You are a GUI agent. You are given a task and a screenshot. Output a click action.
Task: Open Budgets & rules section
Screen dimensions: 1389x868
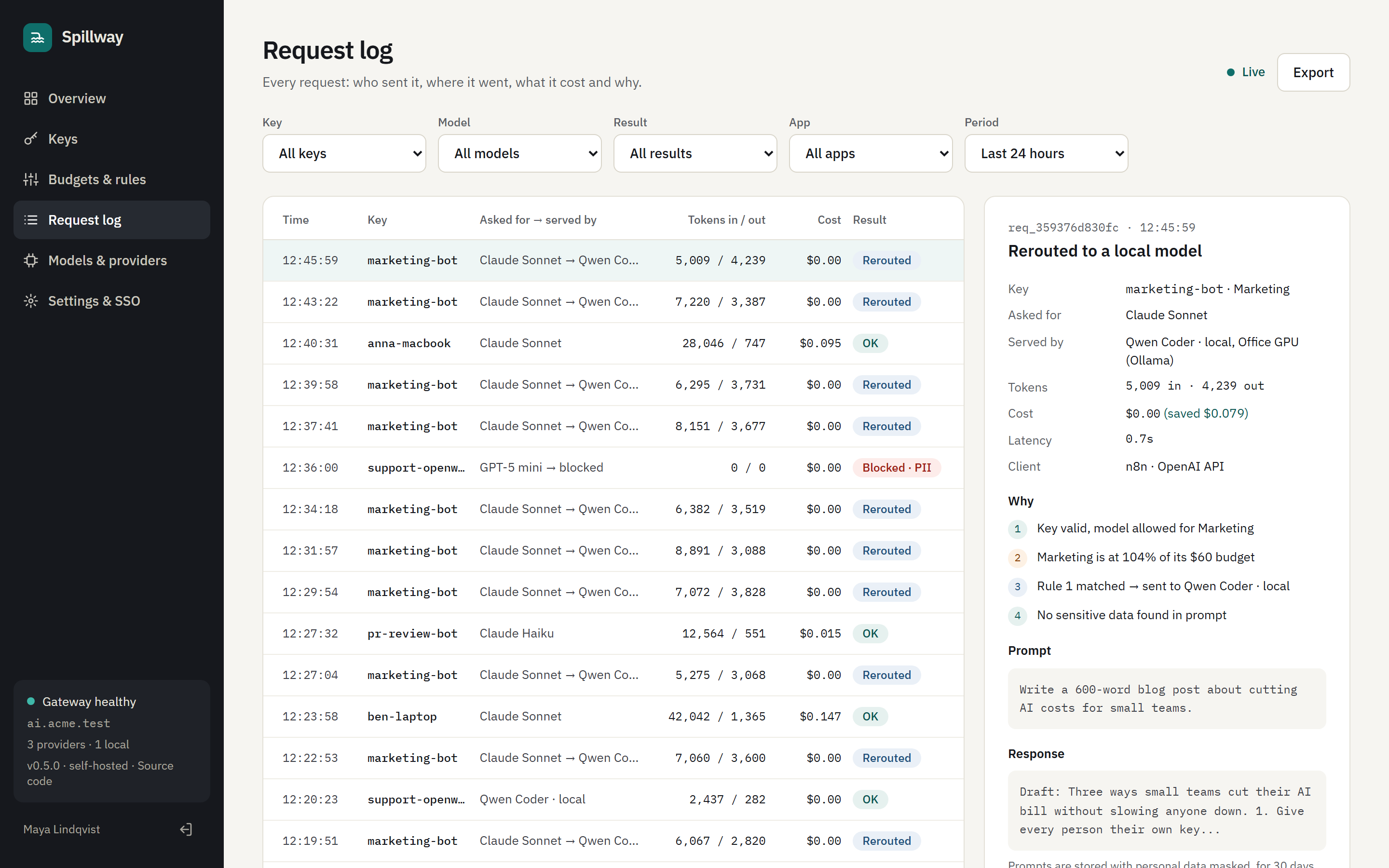(112, 180)
